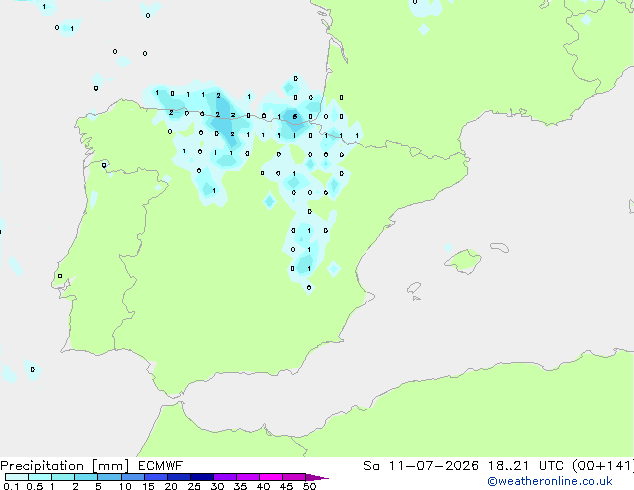This screenshot has height=490, width=634.
Task: Click the Mallorca island on the map
Action: (x=464, y=261)
